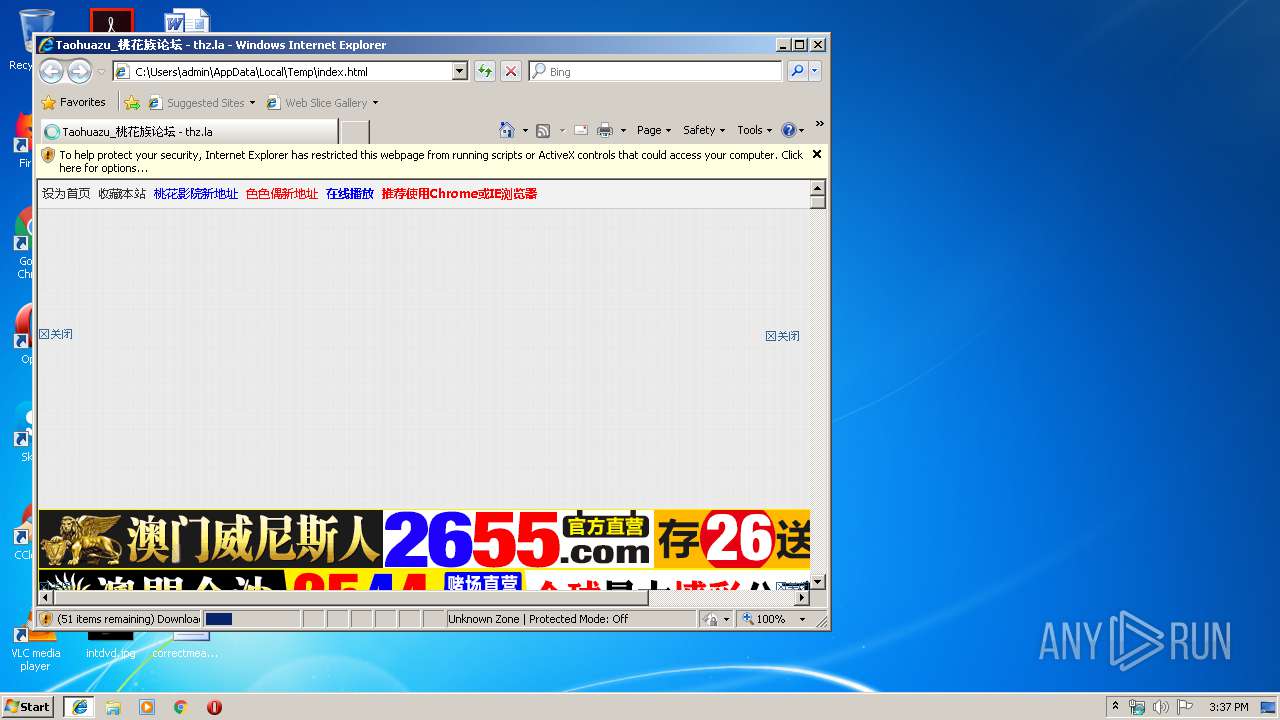Open the Favorites star button

point(73,102)
